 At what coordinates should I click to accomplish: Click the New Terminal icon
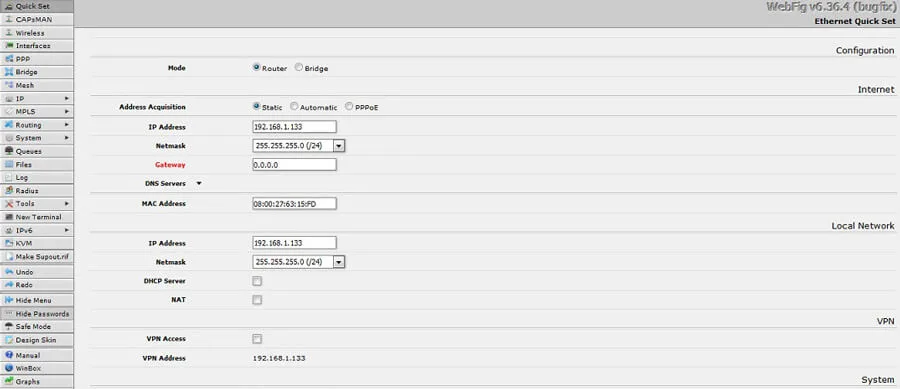coord(9,217)
